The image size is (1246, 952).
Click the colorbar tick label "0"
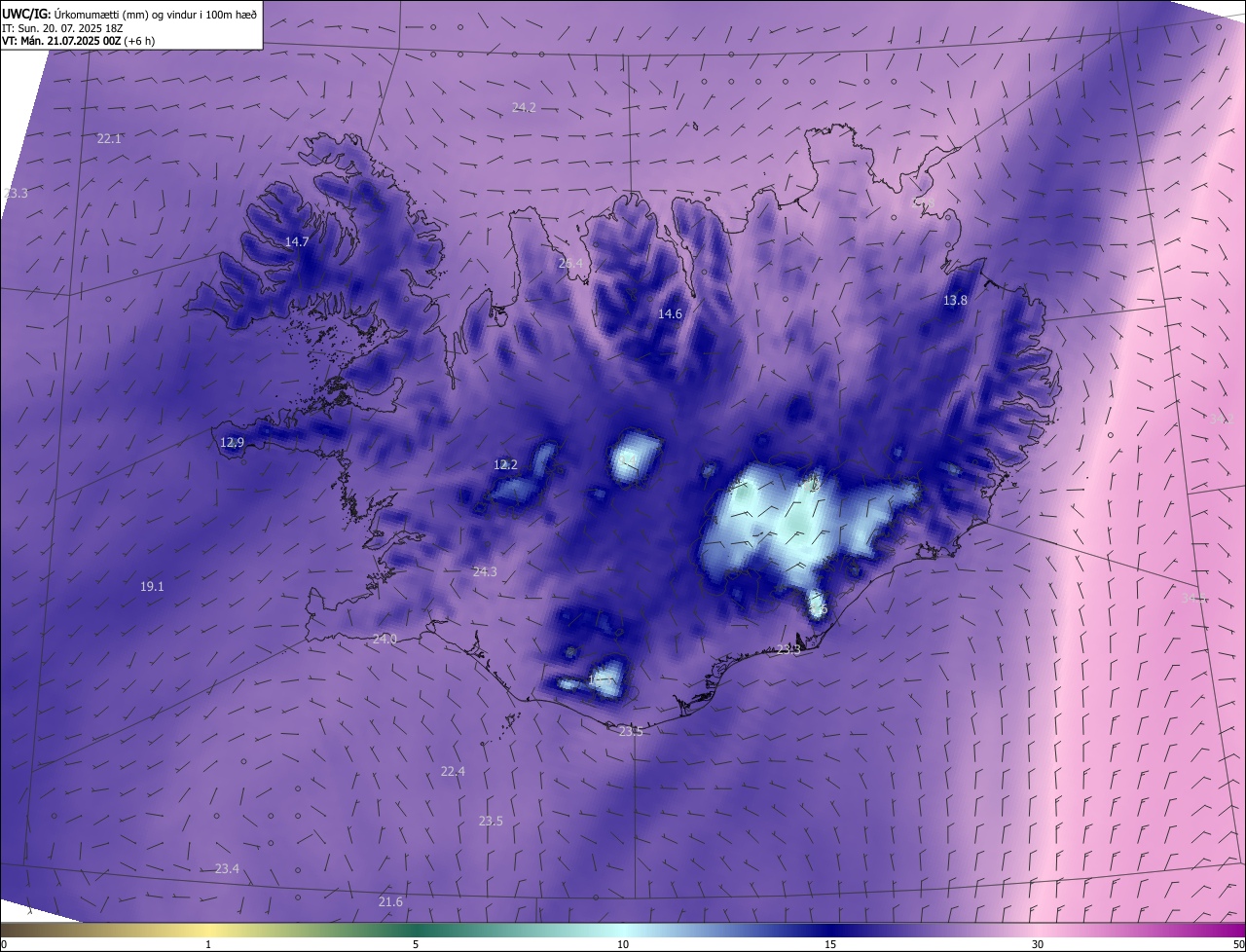pyautogui.click(x=4, y=944)
